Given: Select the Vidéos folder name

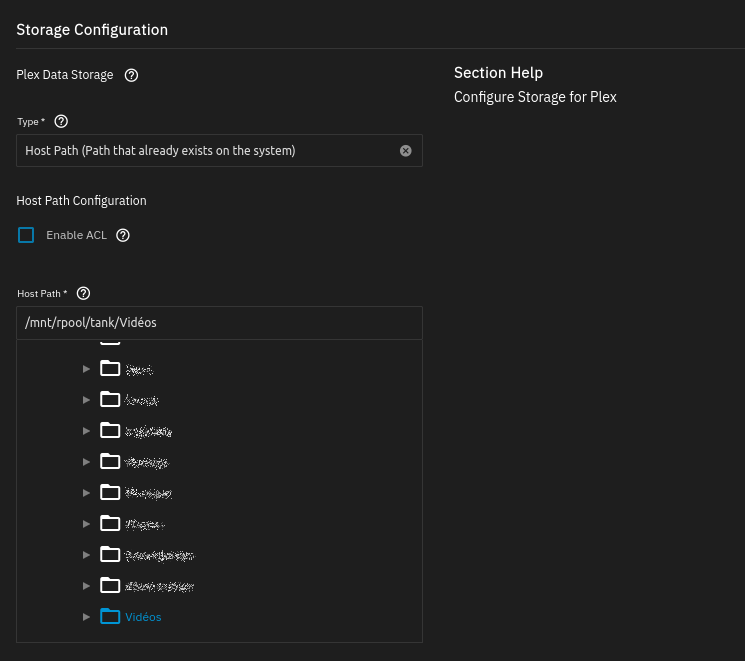Looking at the screenshot, I should coord(143,617).
